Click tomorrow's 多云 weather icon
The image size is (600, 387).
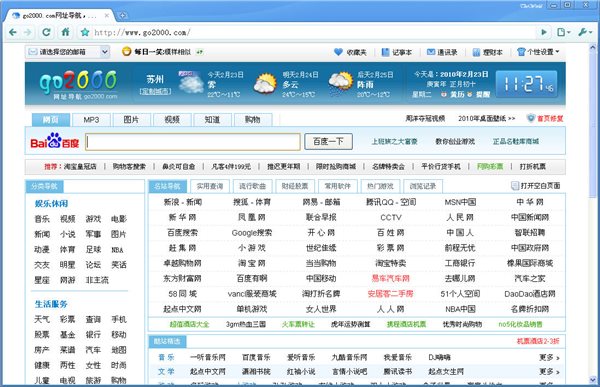pyautogui.click(x=265, y=83)
